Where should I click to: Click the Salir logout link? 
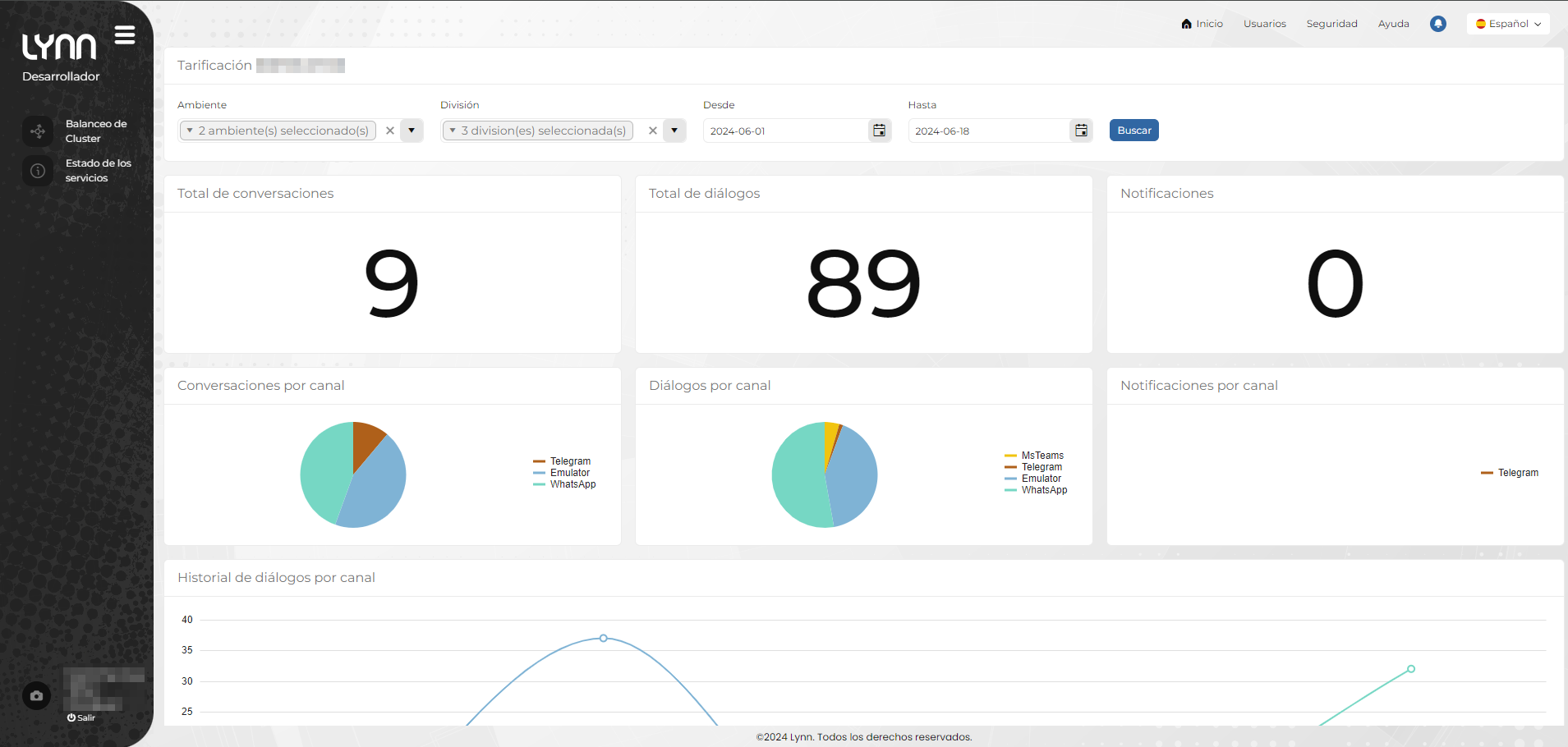click(x=82, y=717)
